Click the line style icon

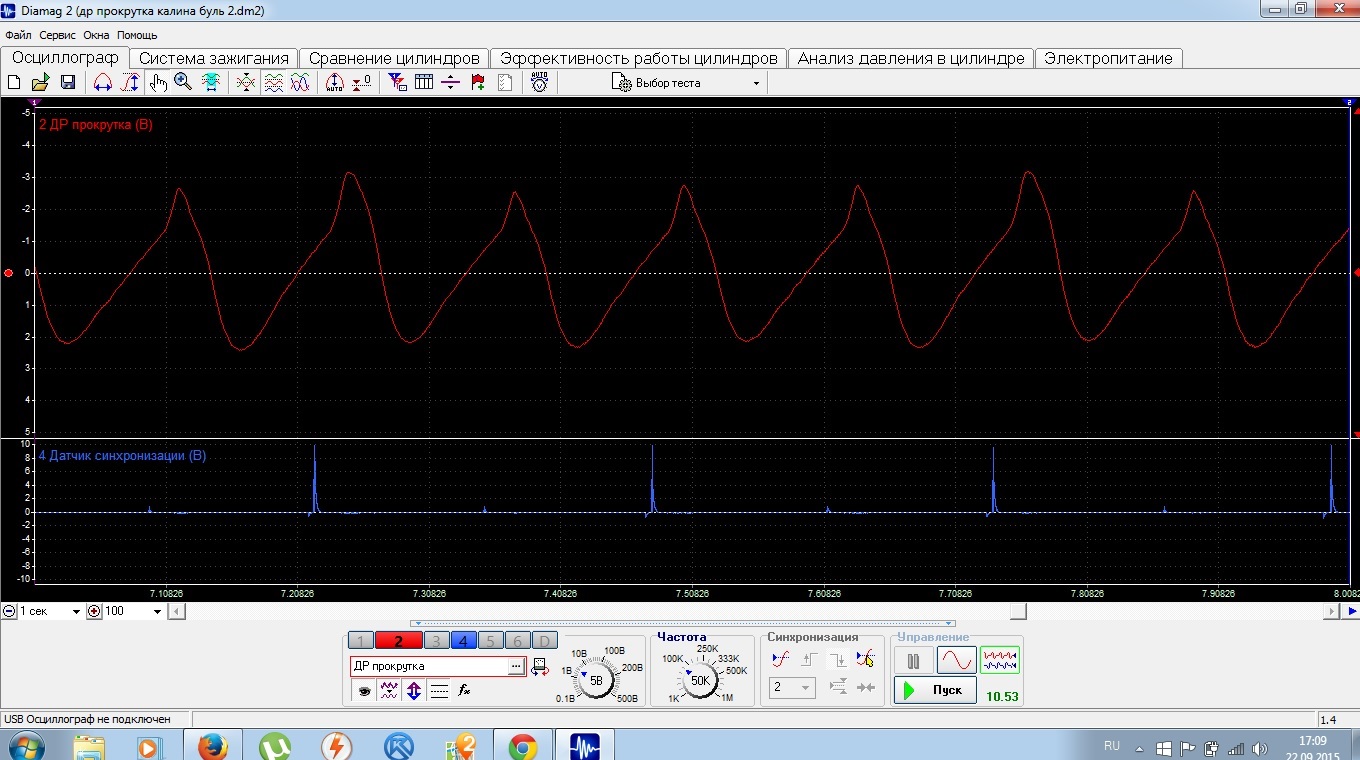point(439,690)
